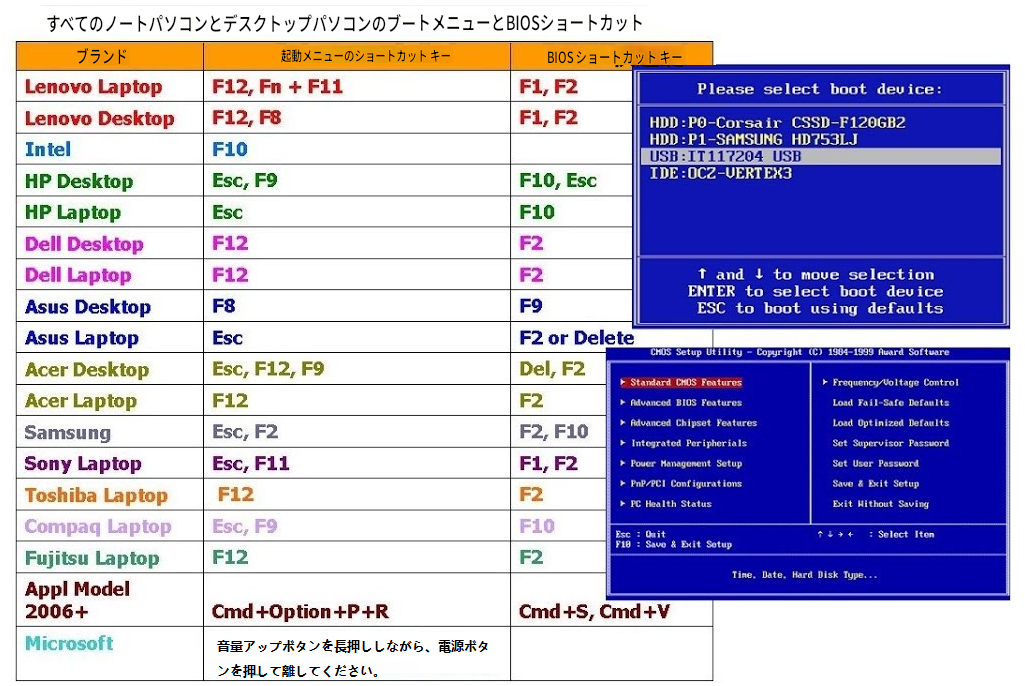Screen dimensions: 1025x686
Task: Click the 'Please select boot device:' heading
Action: (820, 89)
